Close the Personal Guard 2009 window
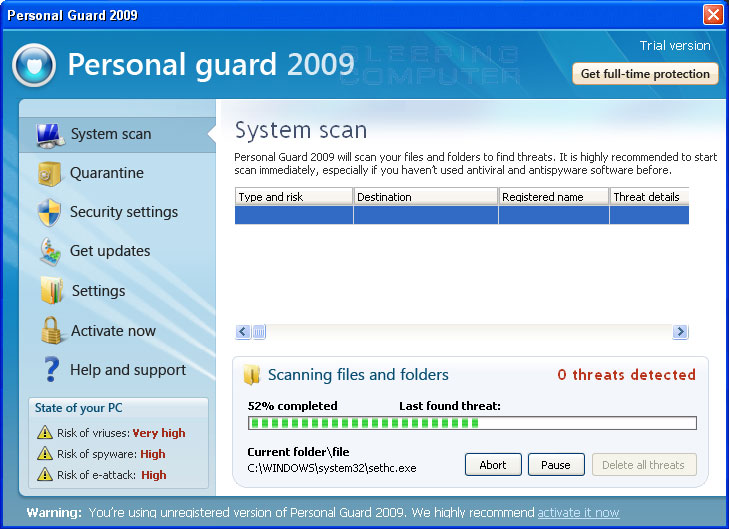This screenshot has height=529, width=729. click(713, 15)
